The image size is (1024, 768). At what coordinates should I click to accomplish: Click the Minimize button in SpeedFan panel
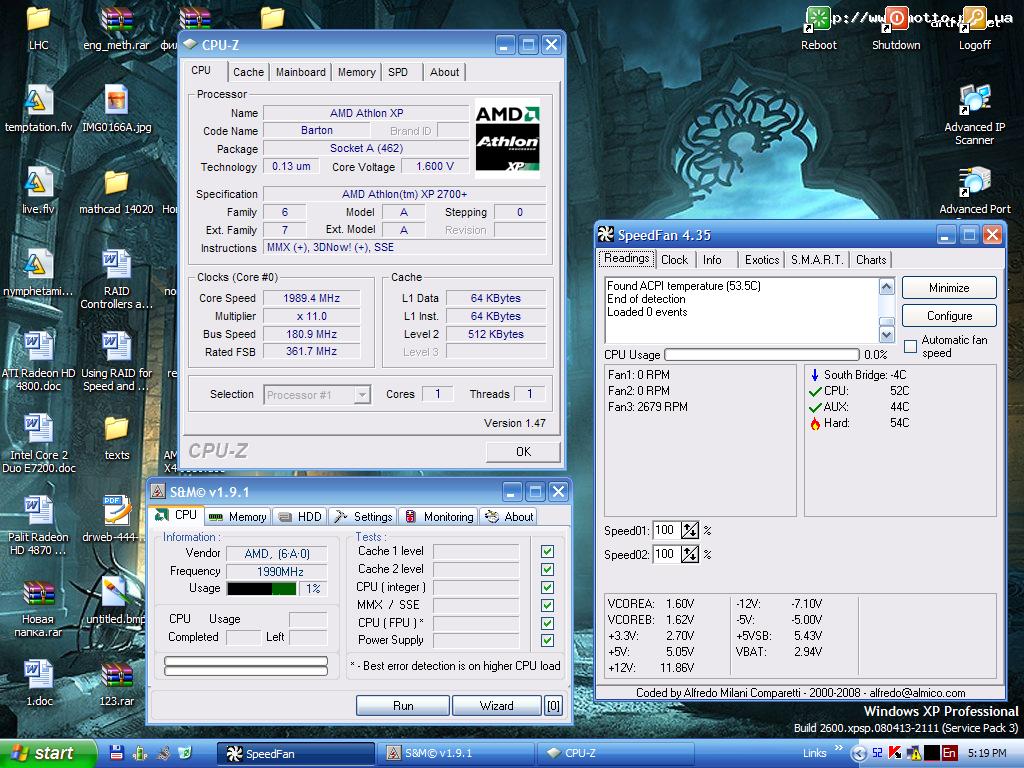pos(949,287)
